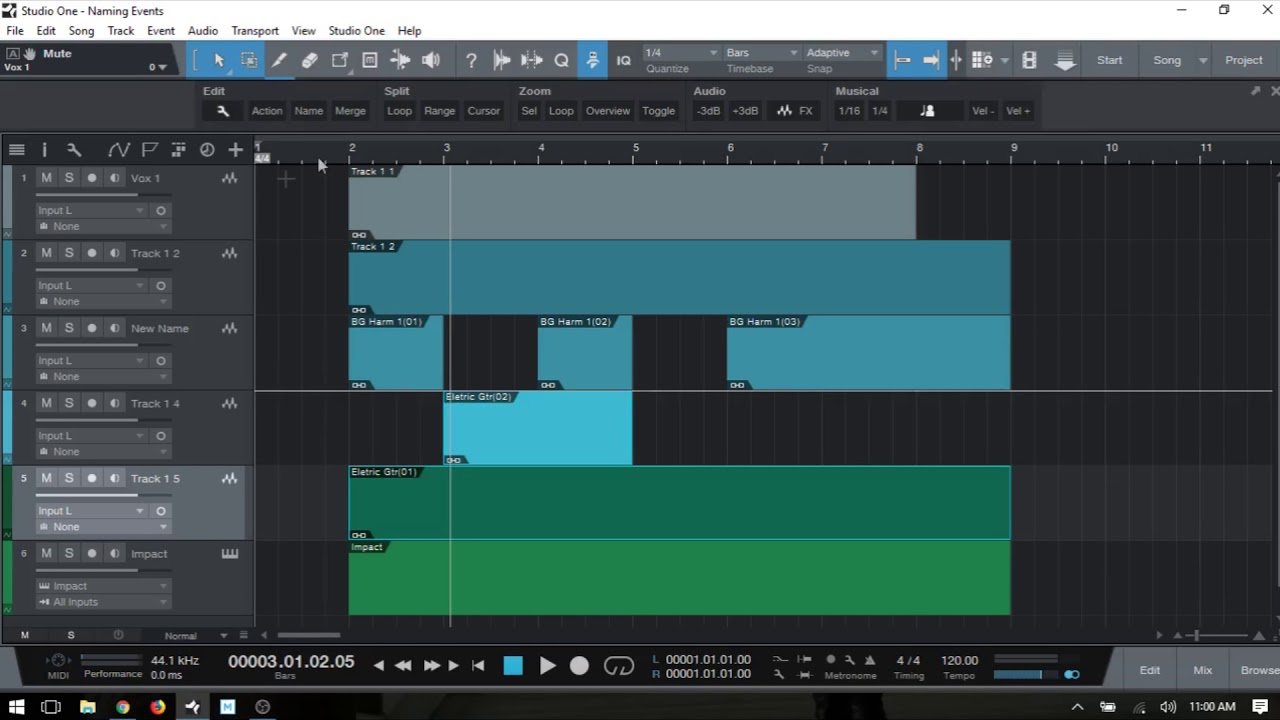1280x720 pixels.
Task: Click the Merge button
Action: [350, 111]
